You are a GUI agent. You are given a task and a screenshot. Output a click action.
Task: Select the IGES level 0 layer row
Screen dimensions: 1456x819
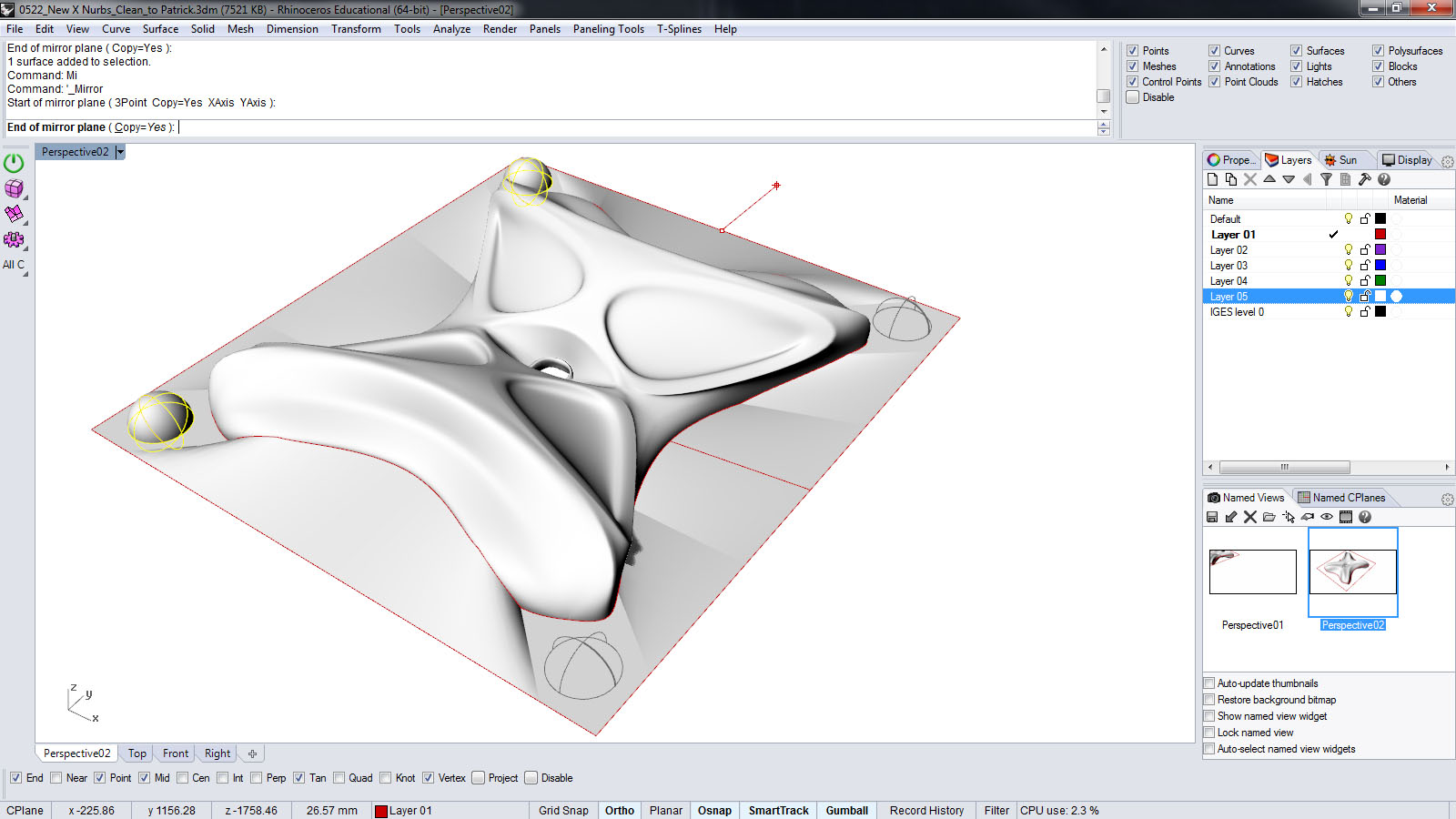click(x=1329, y=312)
